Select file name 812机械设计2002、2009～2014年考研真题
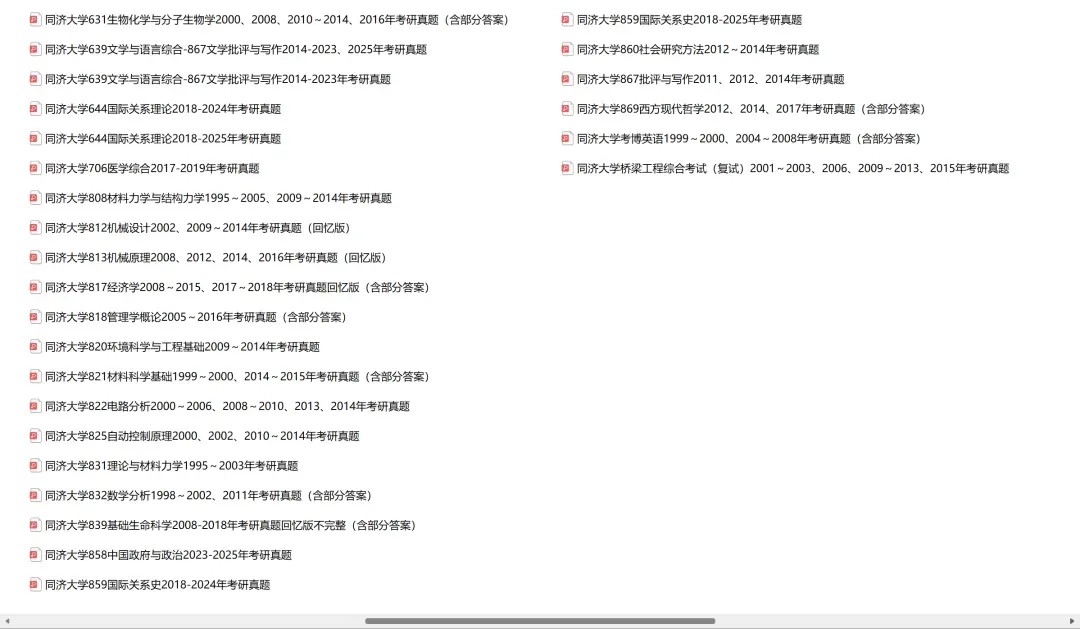This screenshot has width=1080, height=629. (x=198, y=228)
